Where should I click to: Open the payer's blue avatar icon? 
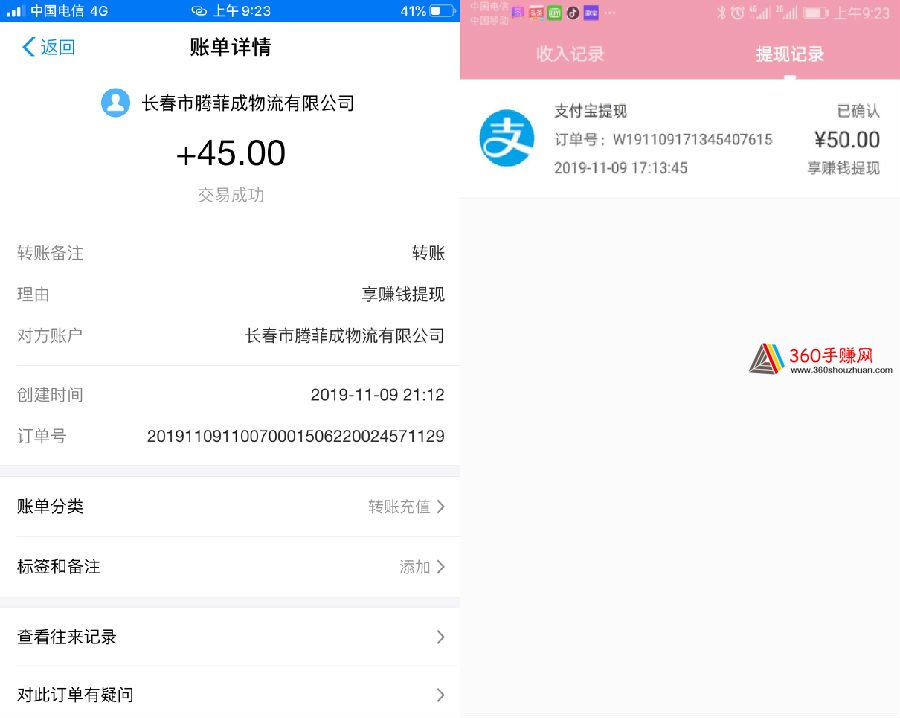click(x=115, y=103)
